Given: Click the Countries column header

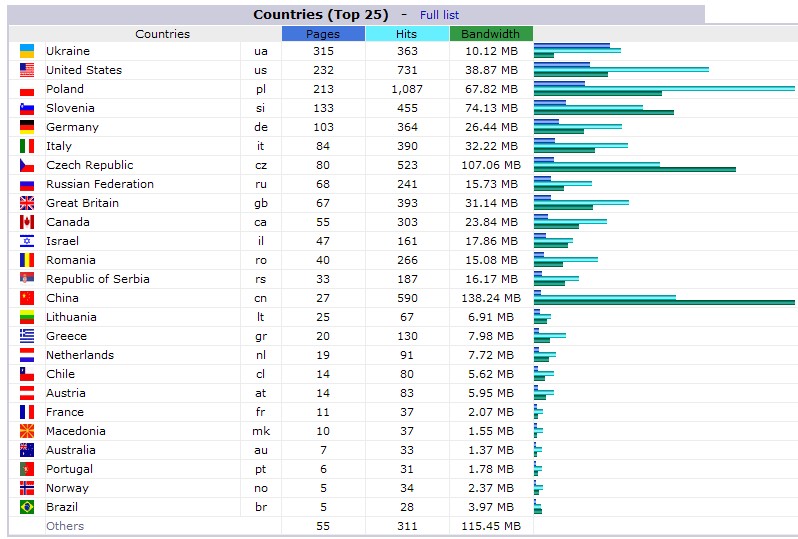Looking at the screenshot, I should (162, 34).
